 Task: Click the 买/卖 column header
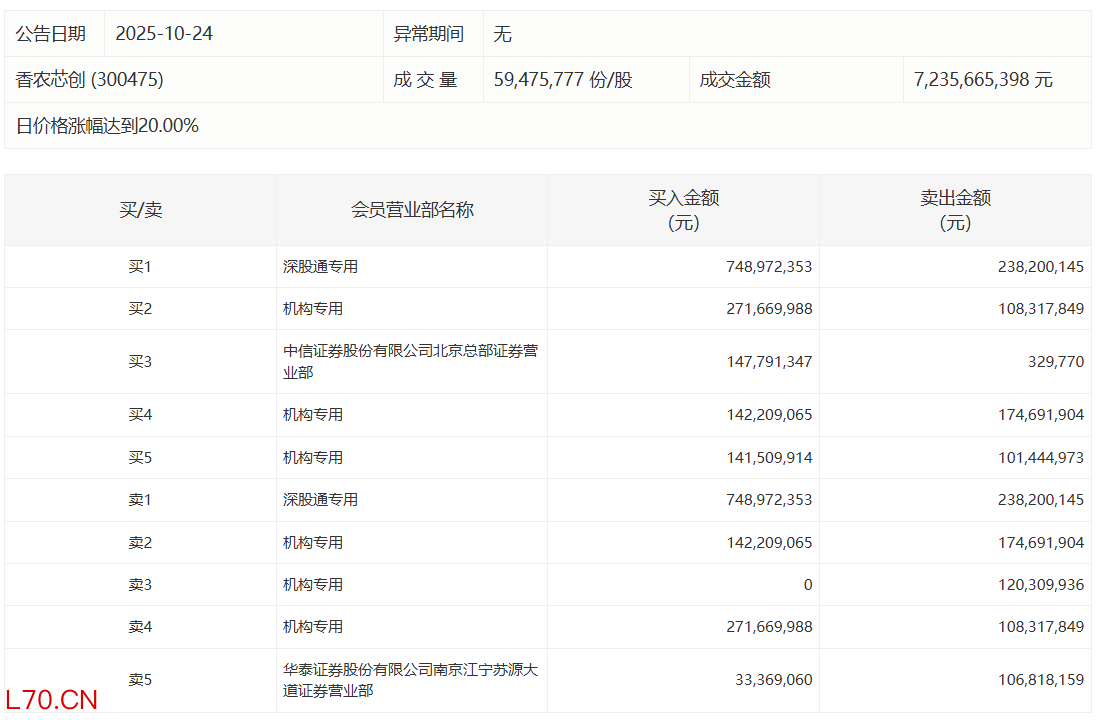[140, 210]
